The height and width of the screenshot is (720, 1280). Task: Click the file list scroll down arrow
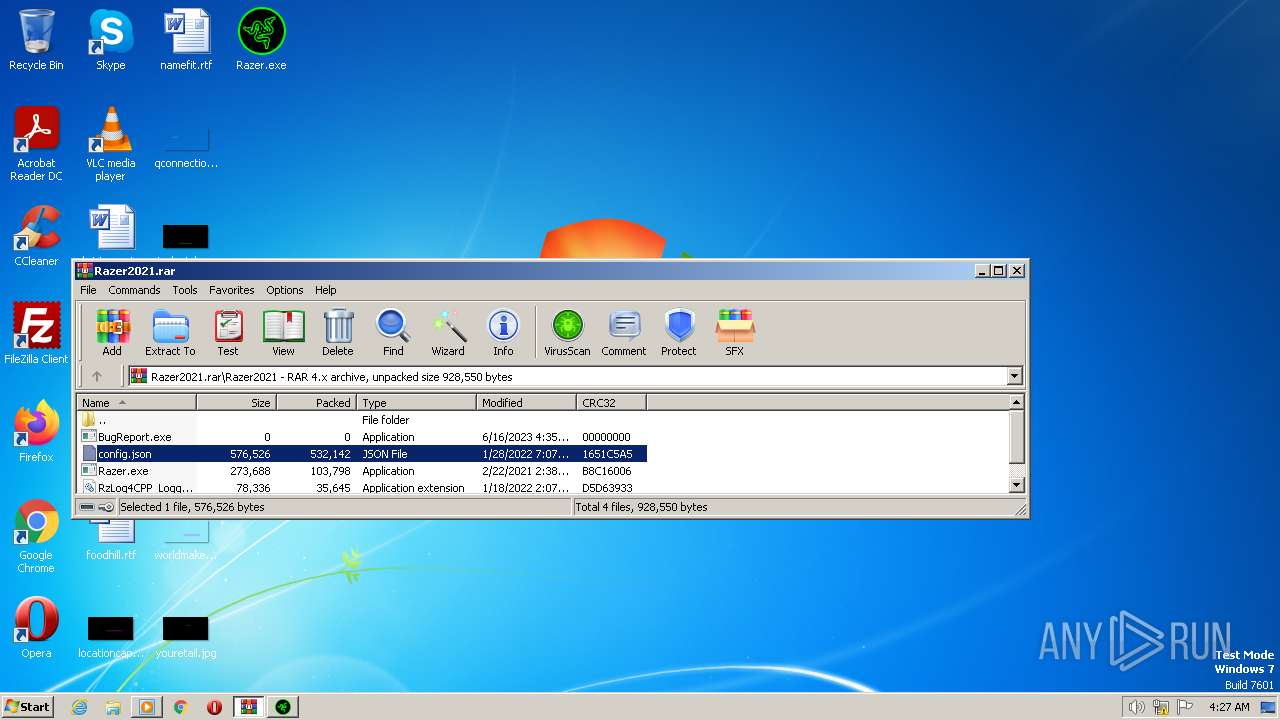coord(1016,485)
